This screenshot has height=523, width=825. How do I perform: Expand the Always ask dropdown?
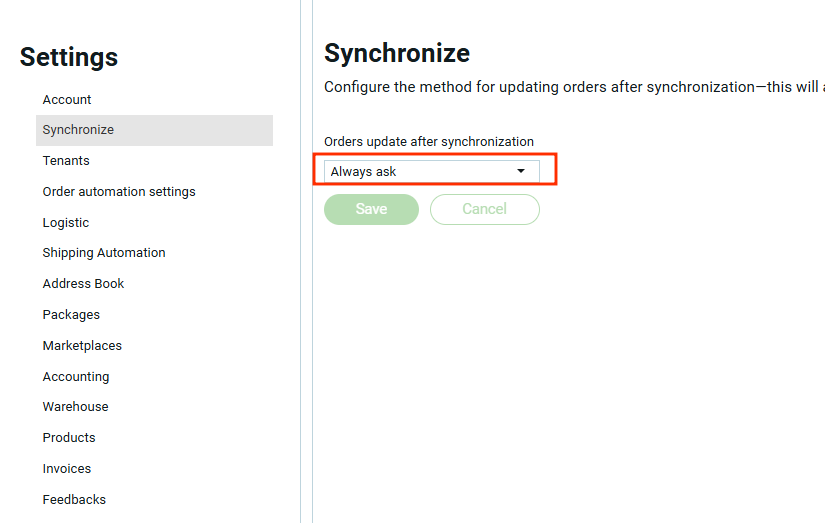[x=420, y=172]
